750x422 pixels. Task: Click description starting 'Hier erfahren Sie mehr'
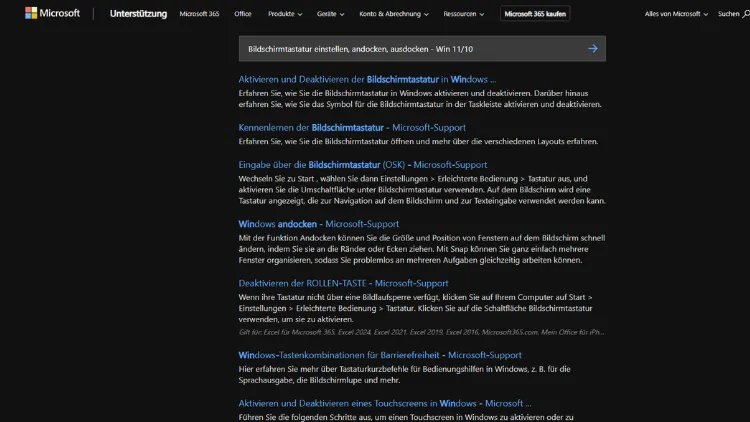pos(405,375)
